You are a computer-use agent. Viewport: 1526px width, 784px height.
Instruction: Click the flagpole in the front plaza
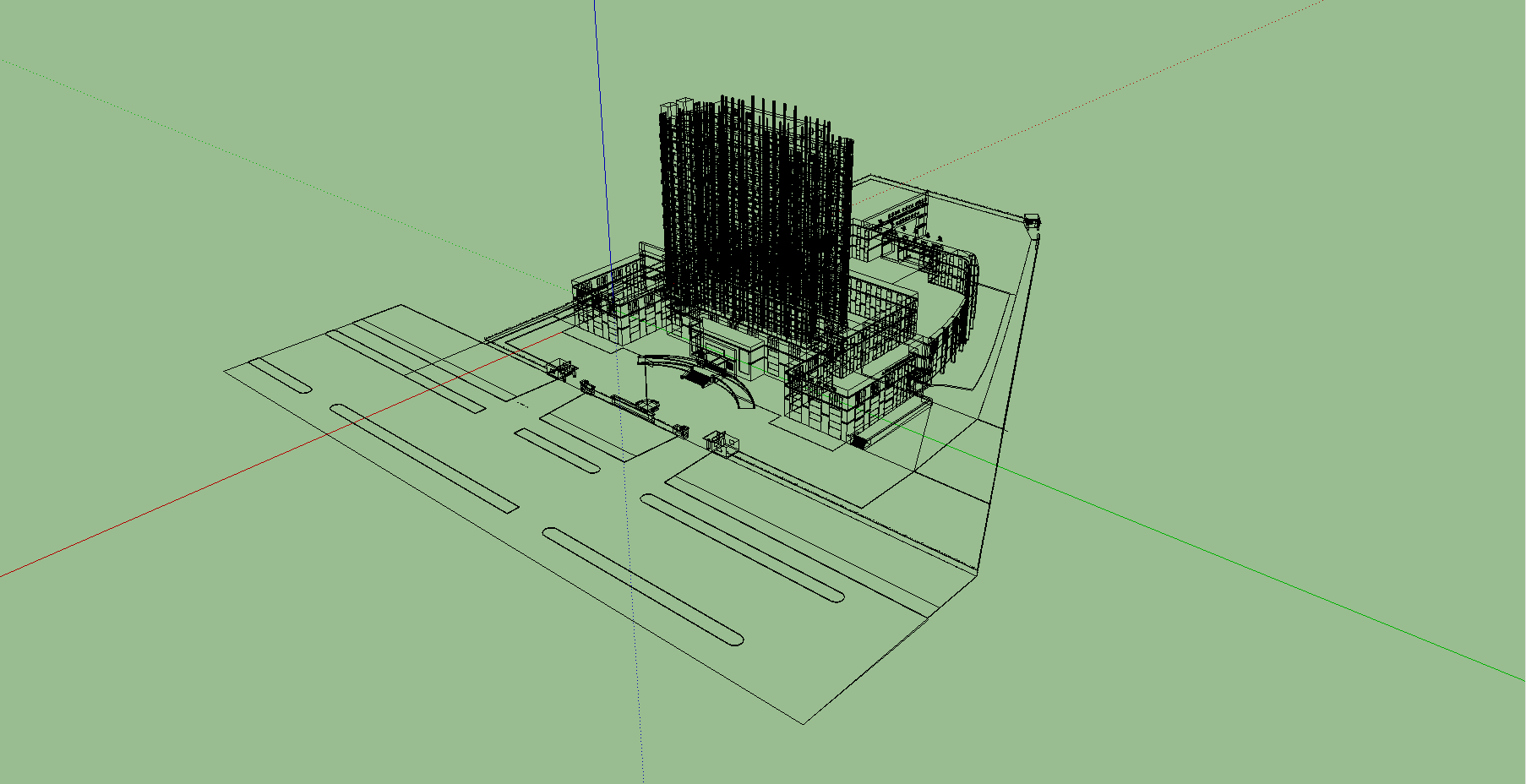pos(647,390)
